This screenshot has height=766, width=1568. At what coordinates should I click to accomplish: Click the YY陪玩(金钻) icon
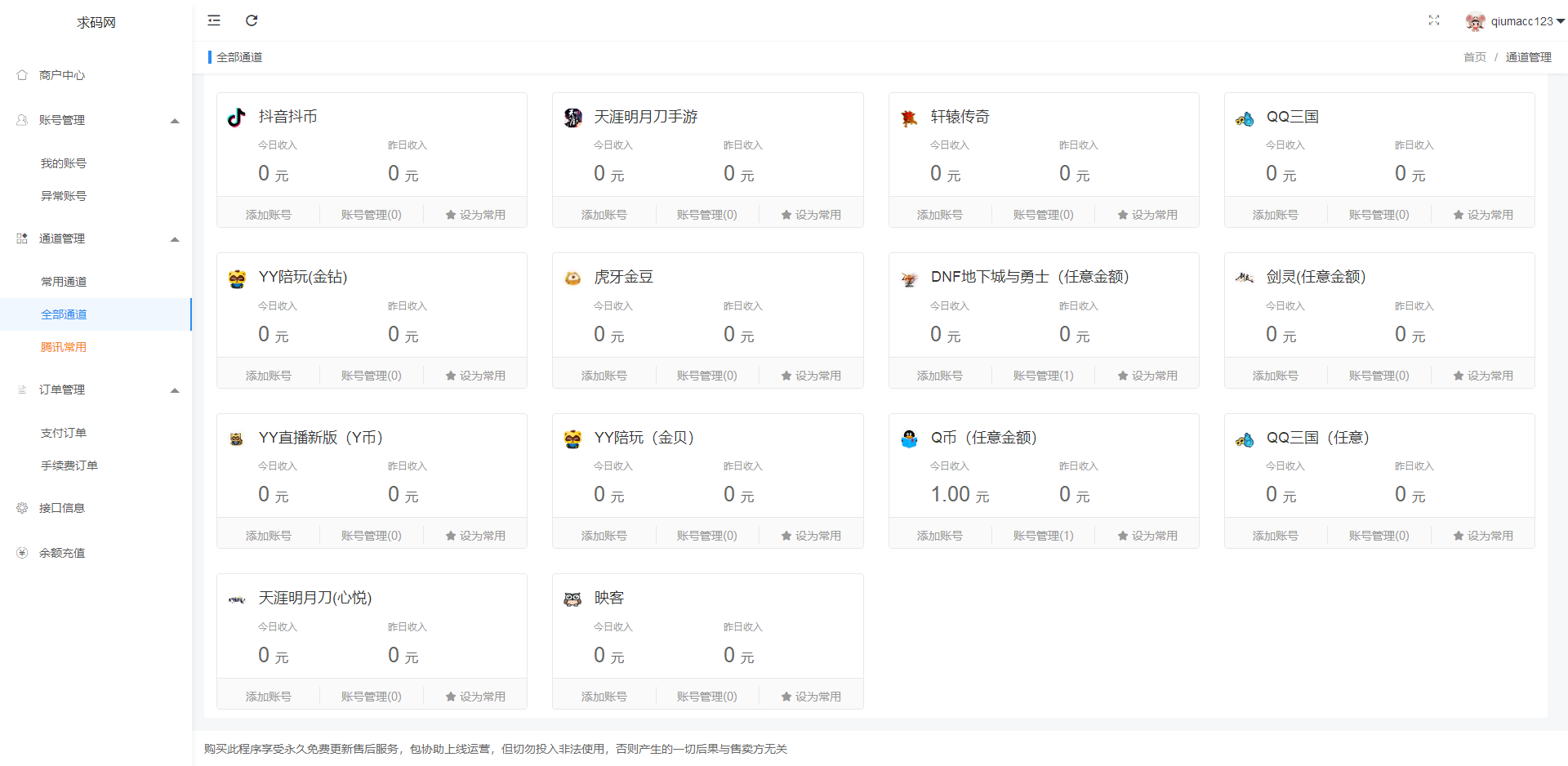(237, 278)
